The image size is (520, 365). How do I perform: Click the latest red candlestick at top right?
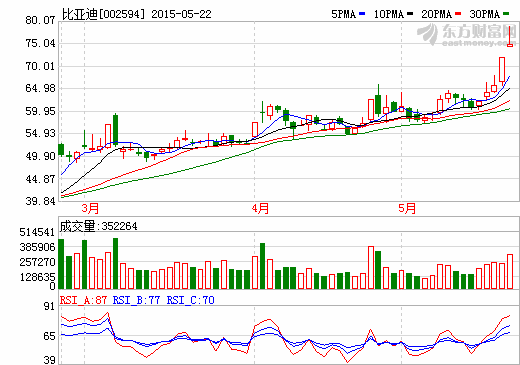pyautogui.click(x=510, y=36)
